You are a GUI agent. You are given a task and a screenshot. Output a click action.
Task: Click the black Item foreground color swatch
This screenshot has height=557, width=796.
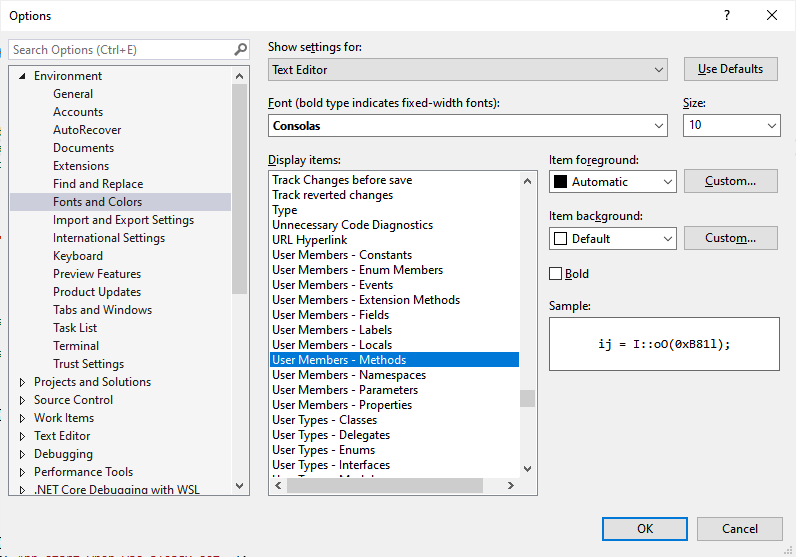click(x=560, y=182)
